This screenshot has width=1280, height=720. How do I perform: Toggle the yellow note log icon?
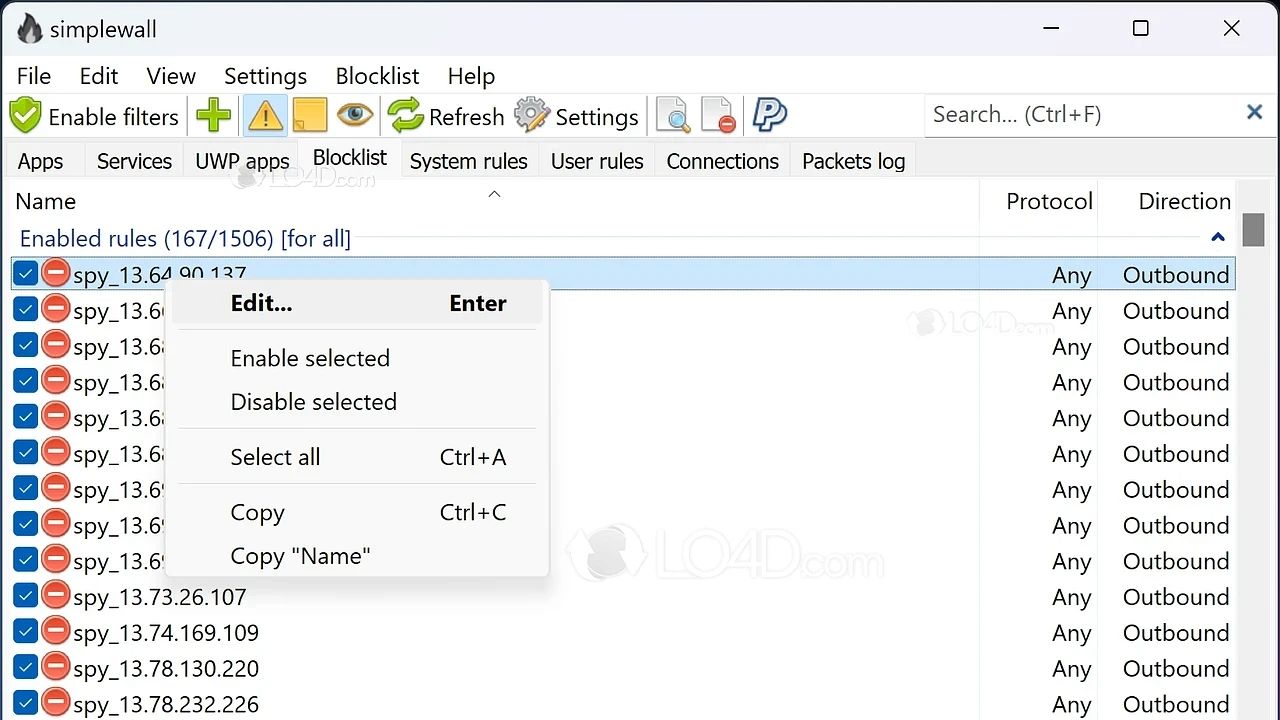310,116
